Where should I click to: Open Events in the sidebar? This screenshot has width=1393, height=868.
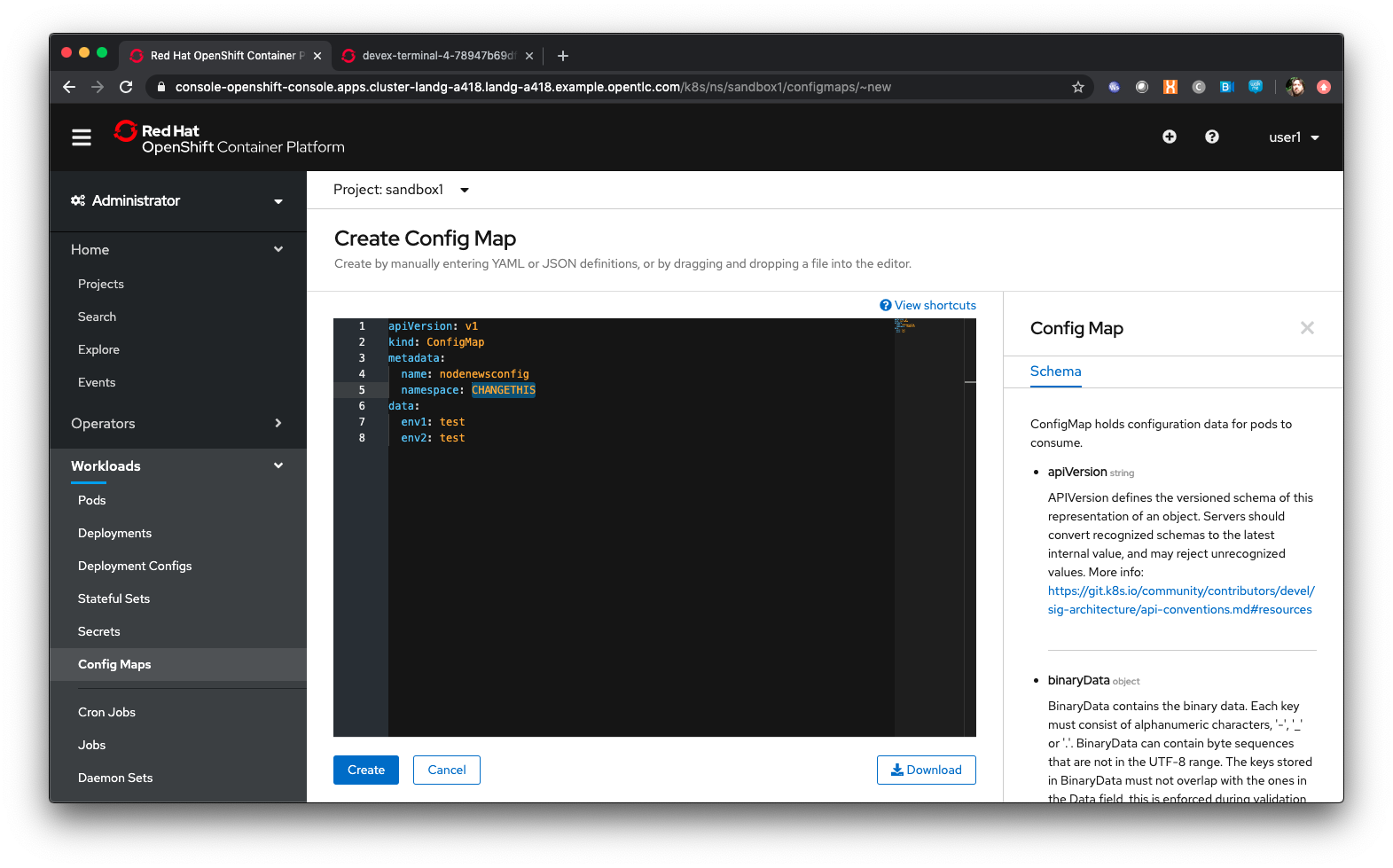[97, 382]
